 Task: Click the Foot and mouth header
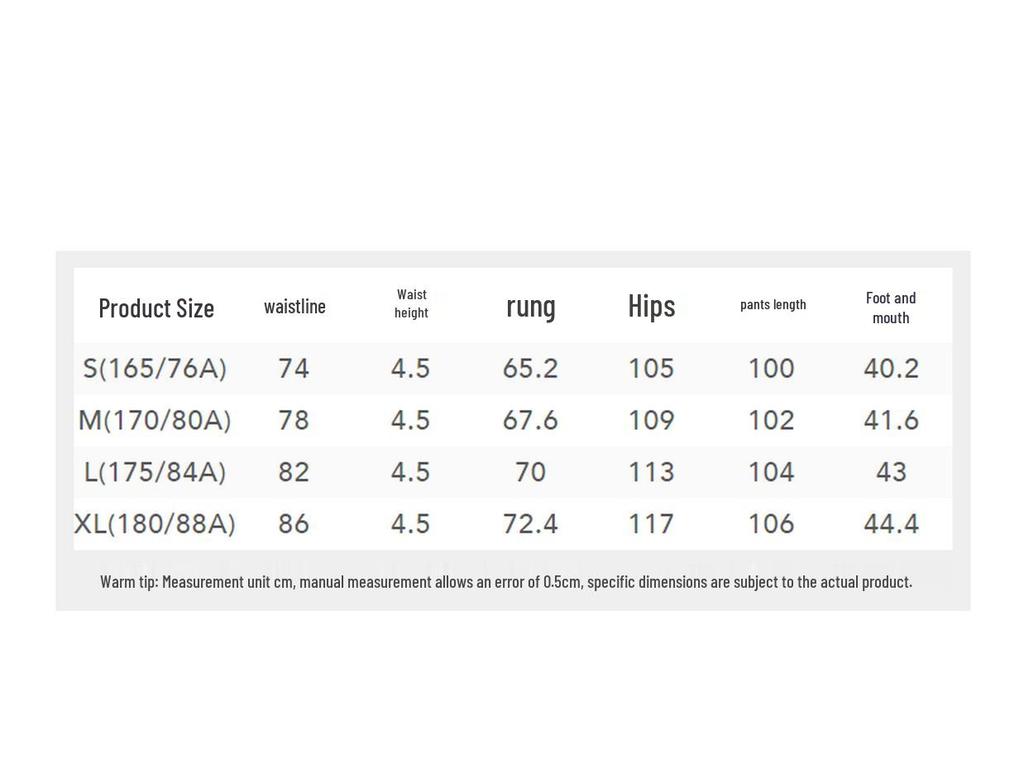[x=890, y=307]
